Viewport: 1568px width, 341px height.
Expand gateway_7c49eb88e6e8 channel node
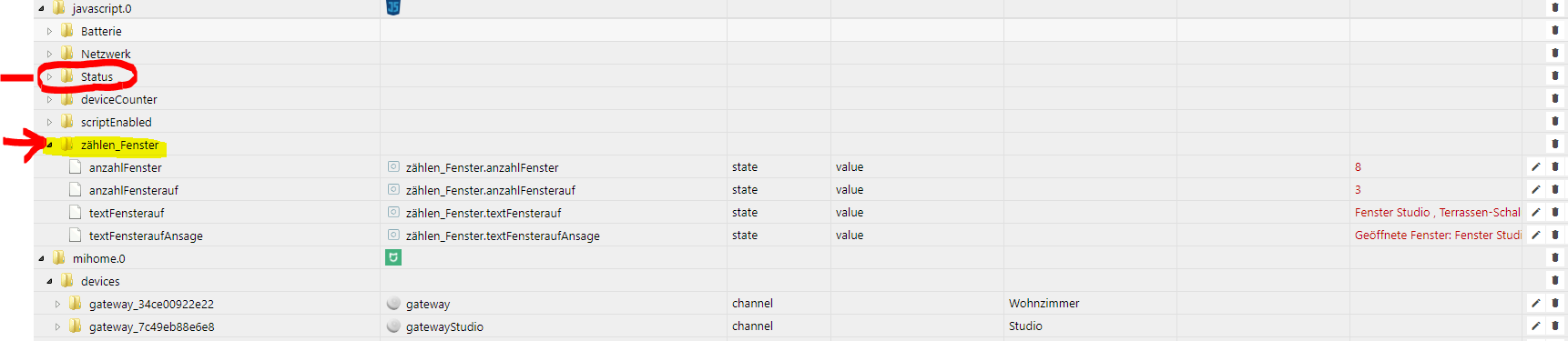(57, 326)
